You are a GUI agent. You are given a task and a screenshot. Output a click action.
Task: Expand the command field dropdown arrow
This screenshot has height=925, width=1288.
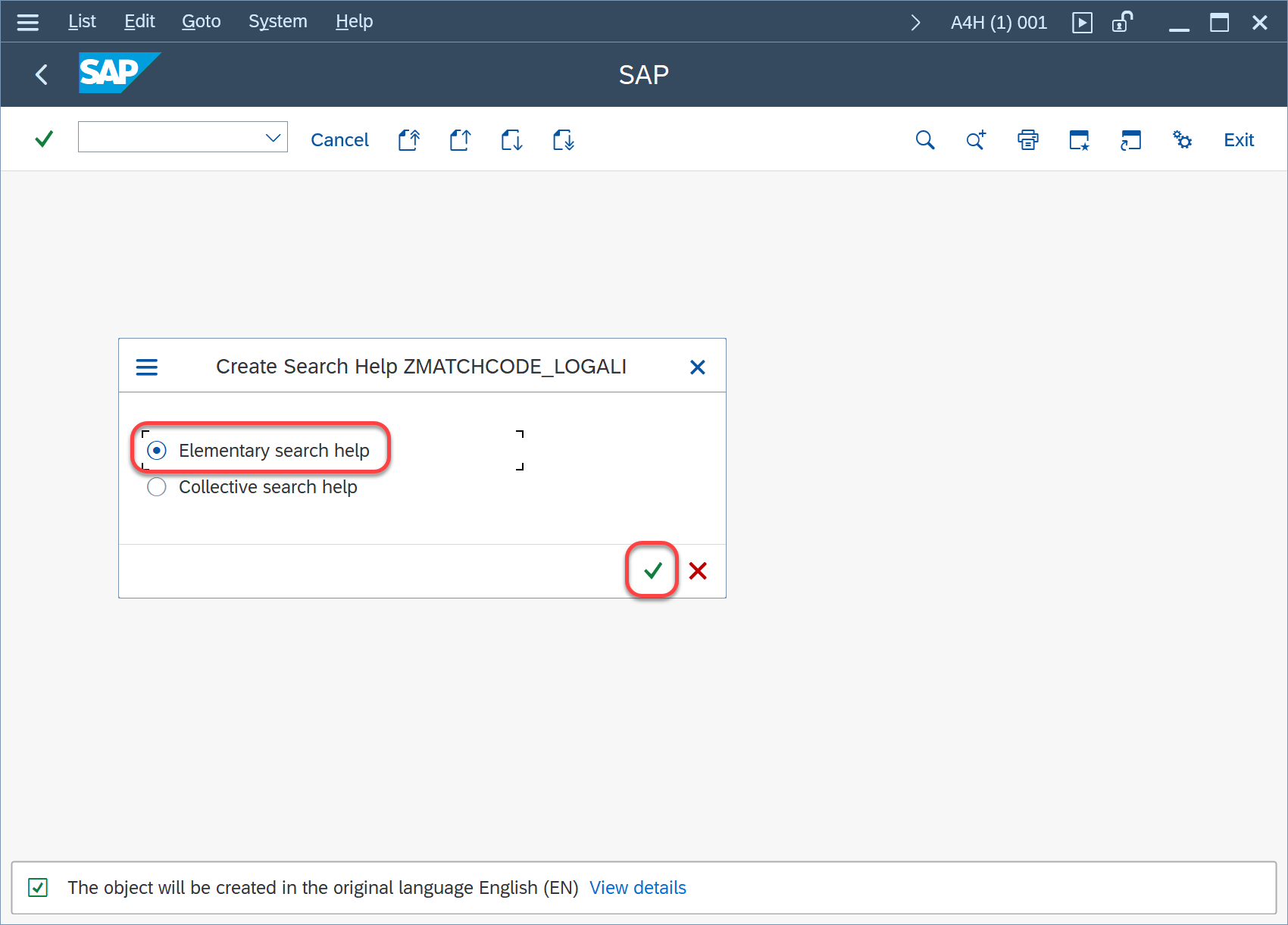tap(273, 138)
